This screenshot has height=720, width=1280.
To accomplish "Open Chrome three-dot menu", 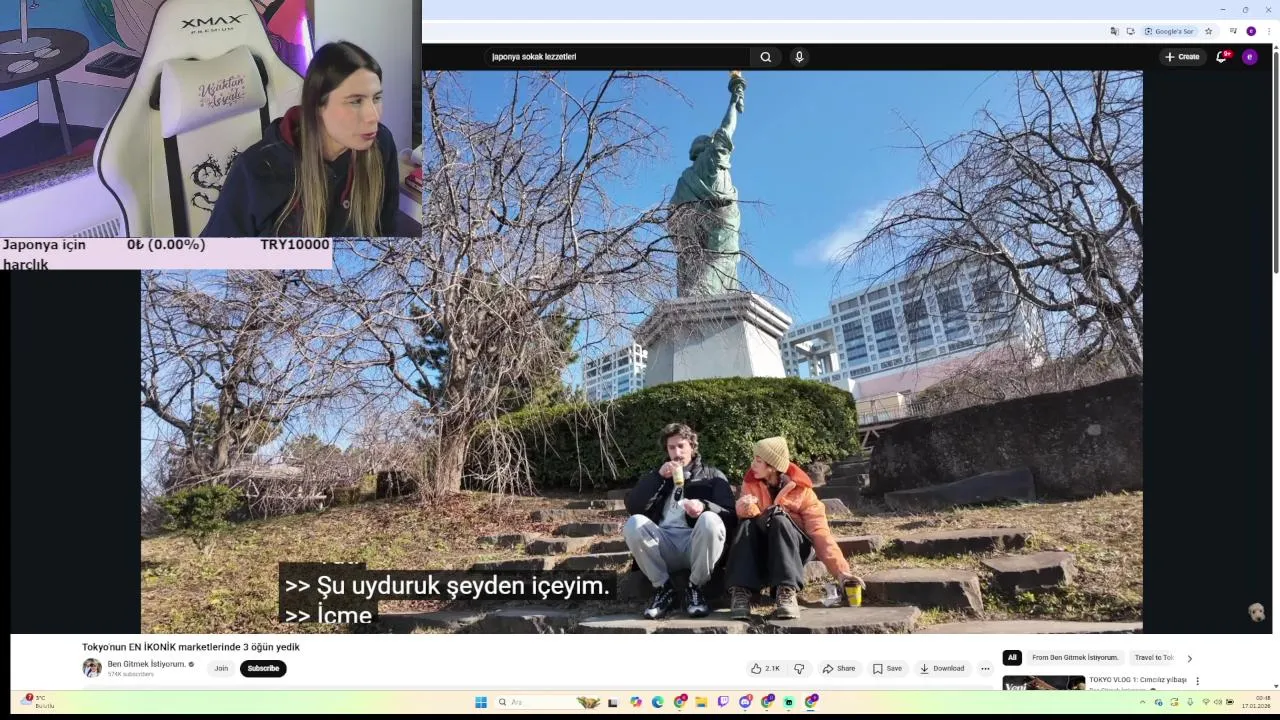I will [1269, 31].
